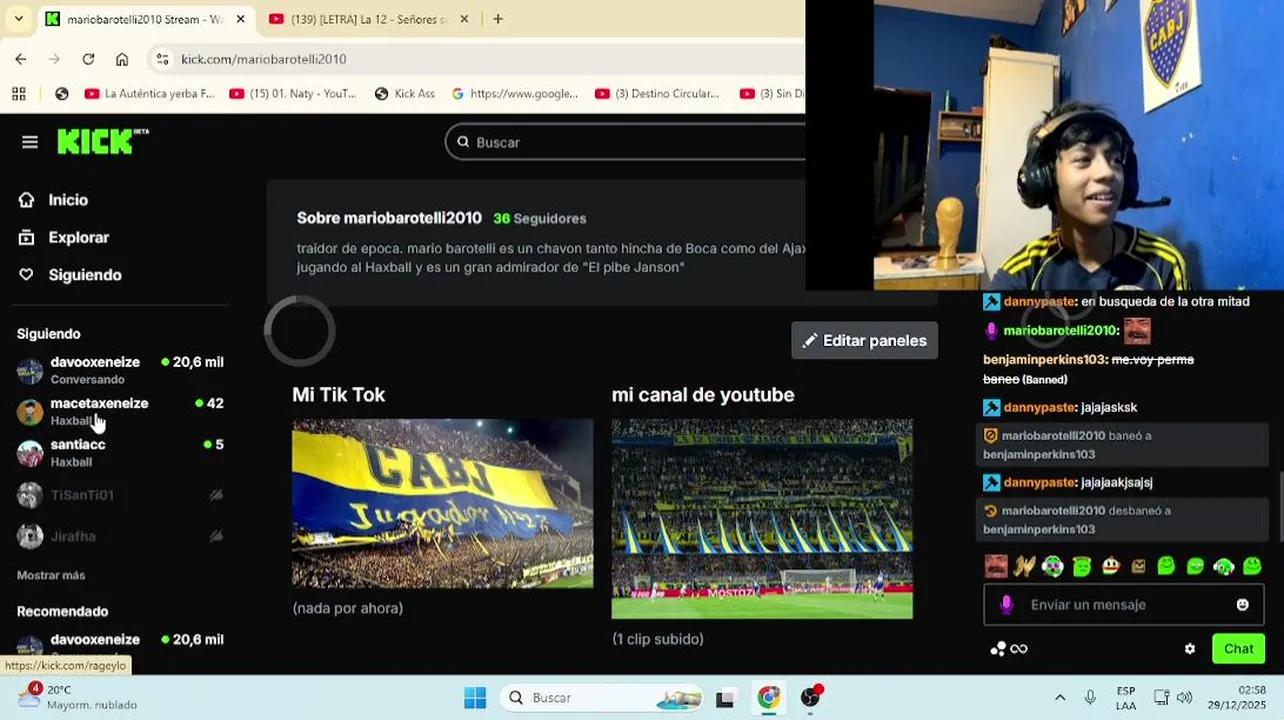Open the Windows Start menu
The image size is (1284, 720).
(475, 697)
